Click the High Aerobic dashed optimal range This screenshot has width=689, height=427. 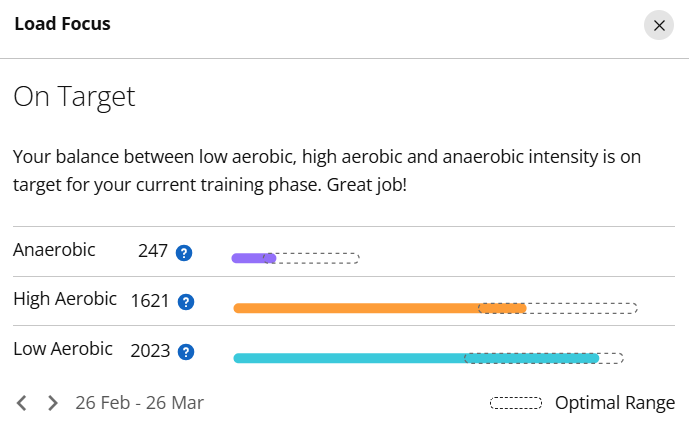pos(558,308)
